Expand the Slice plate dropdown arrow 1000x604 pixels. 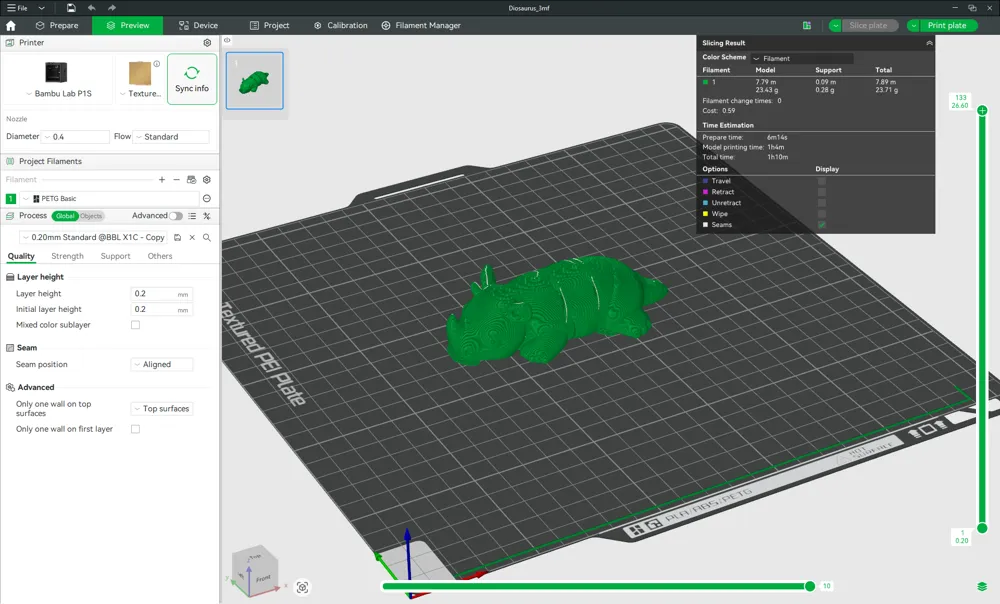coord(835,26)
